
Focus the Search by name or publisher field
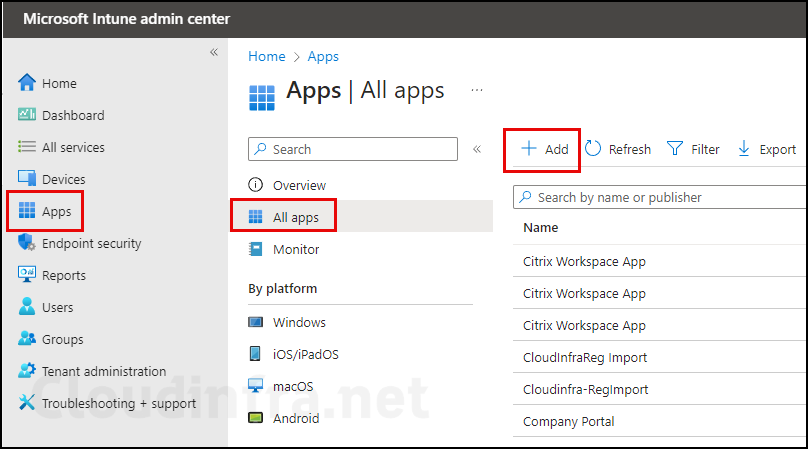click(660, 197)
